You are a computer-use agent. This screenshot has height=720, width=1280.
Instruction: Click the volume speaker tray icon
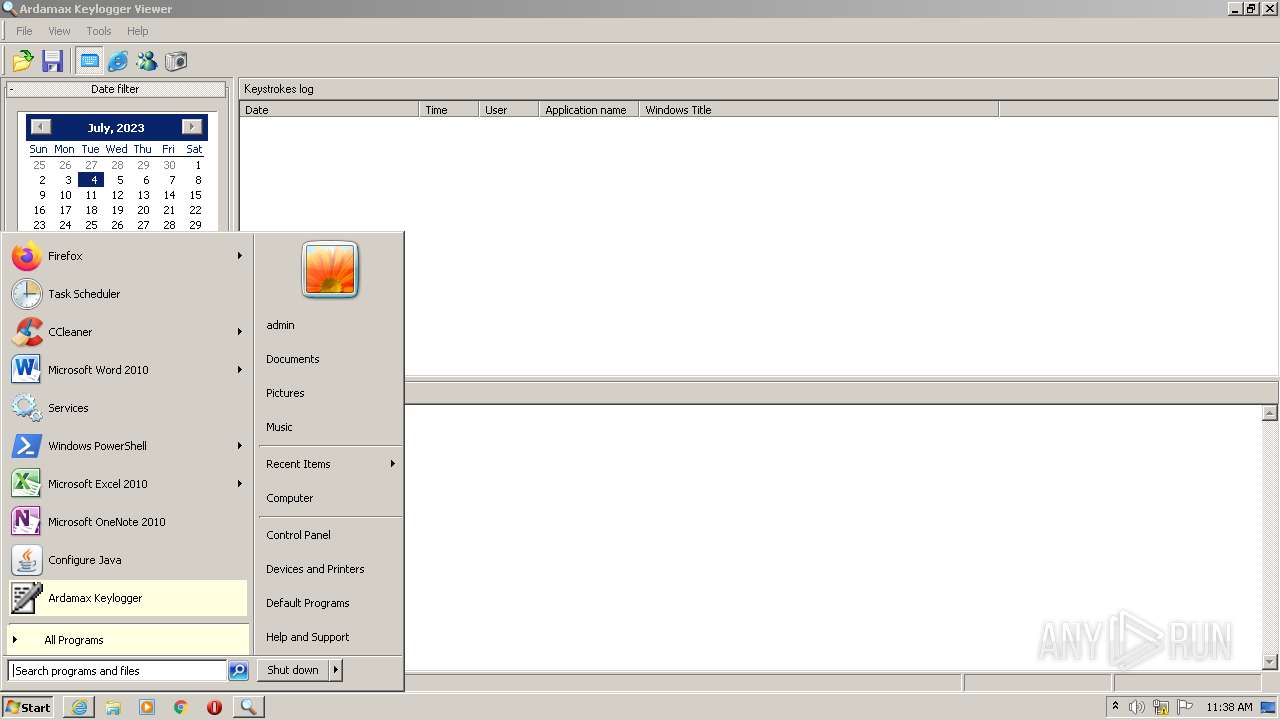[1137, 707]
